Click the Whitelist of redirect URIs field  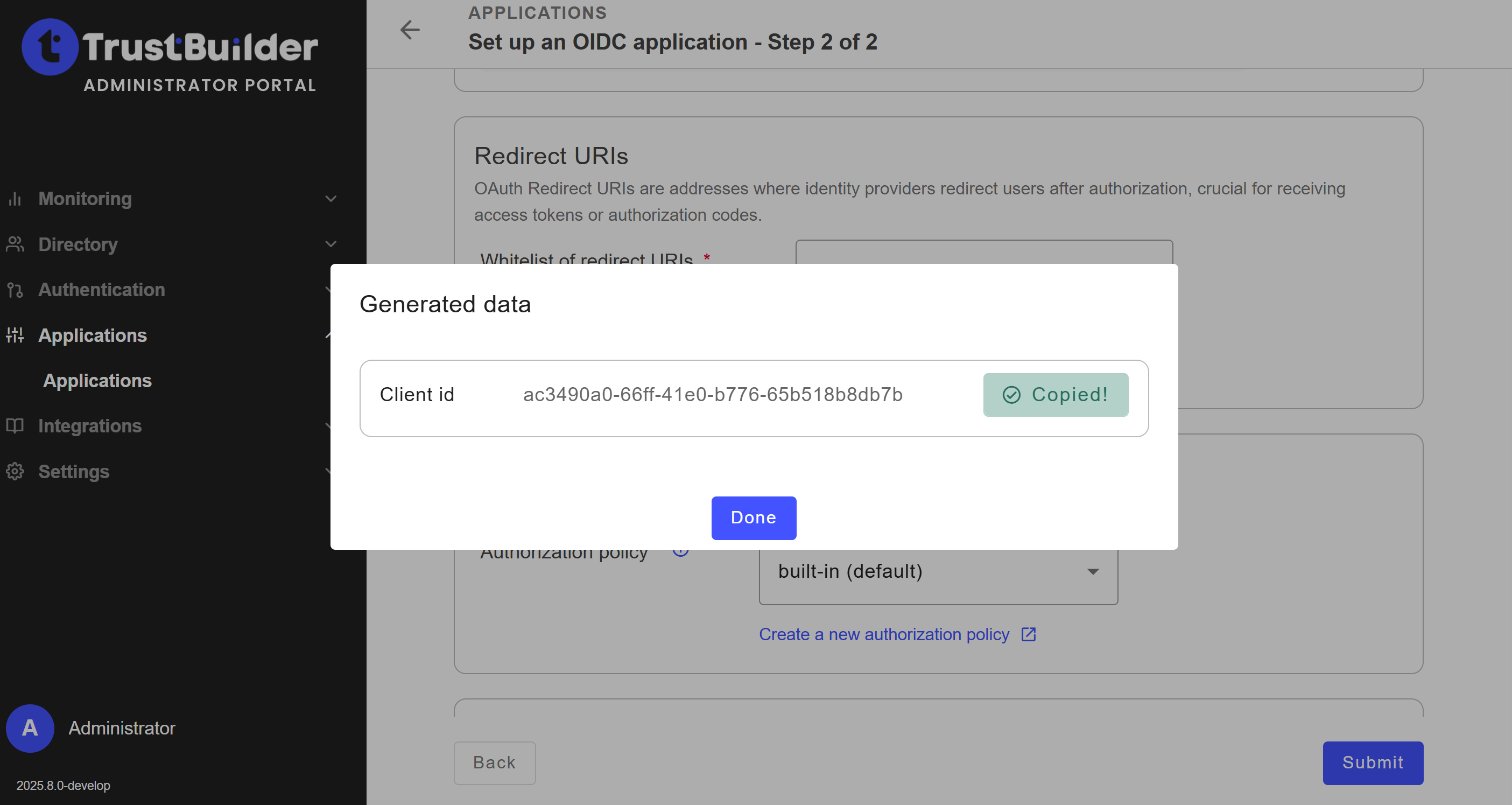click(x=984, y=253)
